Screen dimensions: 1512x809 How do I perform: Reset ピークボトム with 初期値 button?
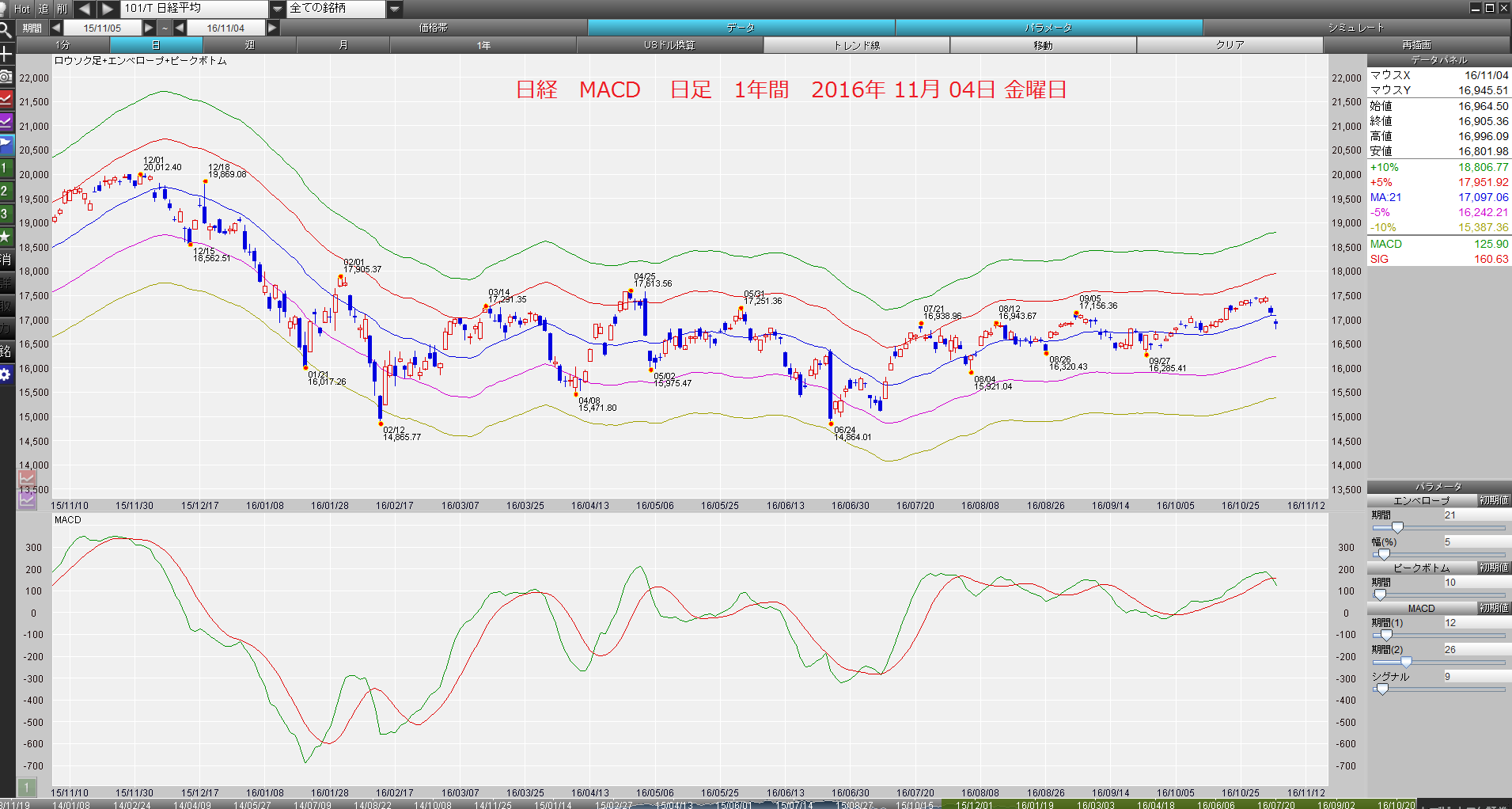pos(1494,568)
